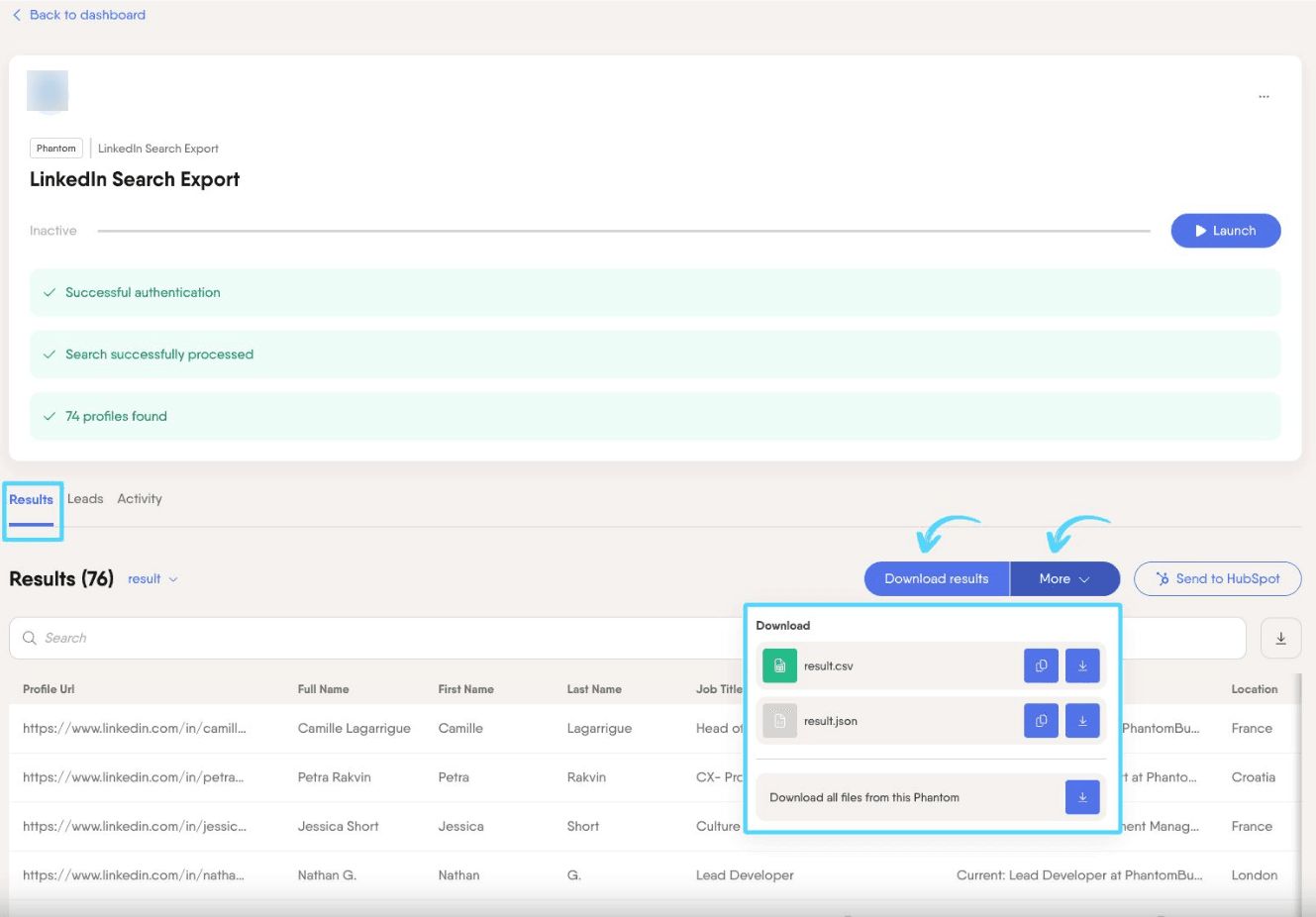Go back to dashboard link
The width and height of the screenshot is (1316, 917).
78,15
